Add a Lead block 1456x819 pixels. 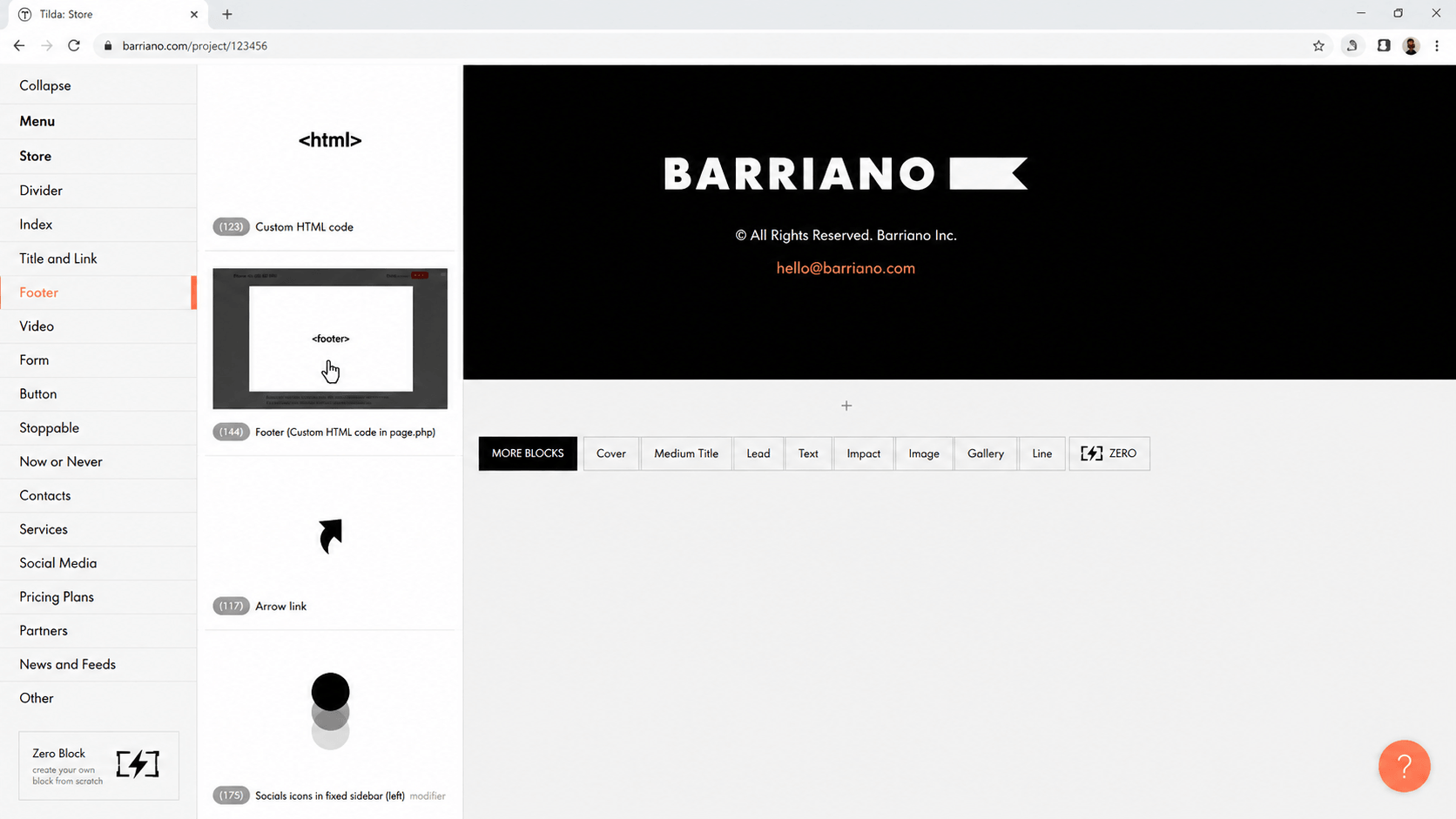click(758, 453)
